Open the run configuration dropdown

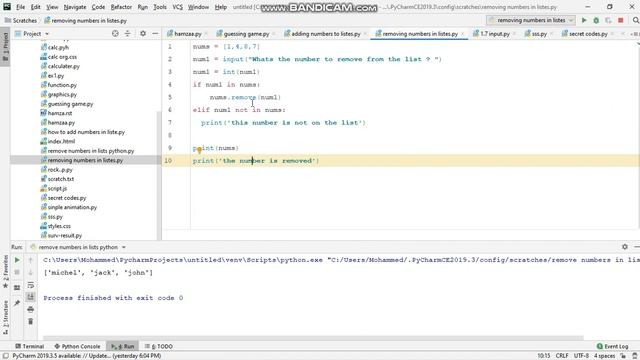point(531,20)
